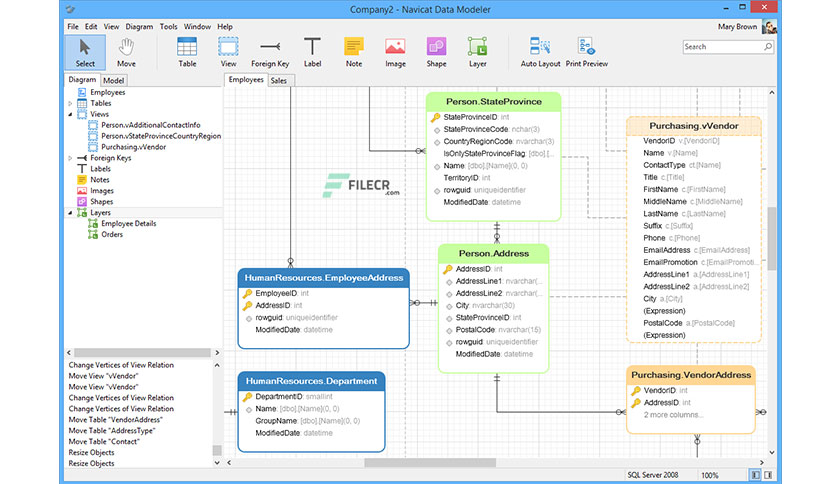The image size is (836, 484).
Task: Open the Edit menu
Action: pyautogui.click(x=91, y=27)
